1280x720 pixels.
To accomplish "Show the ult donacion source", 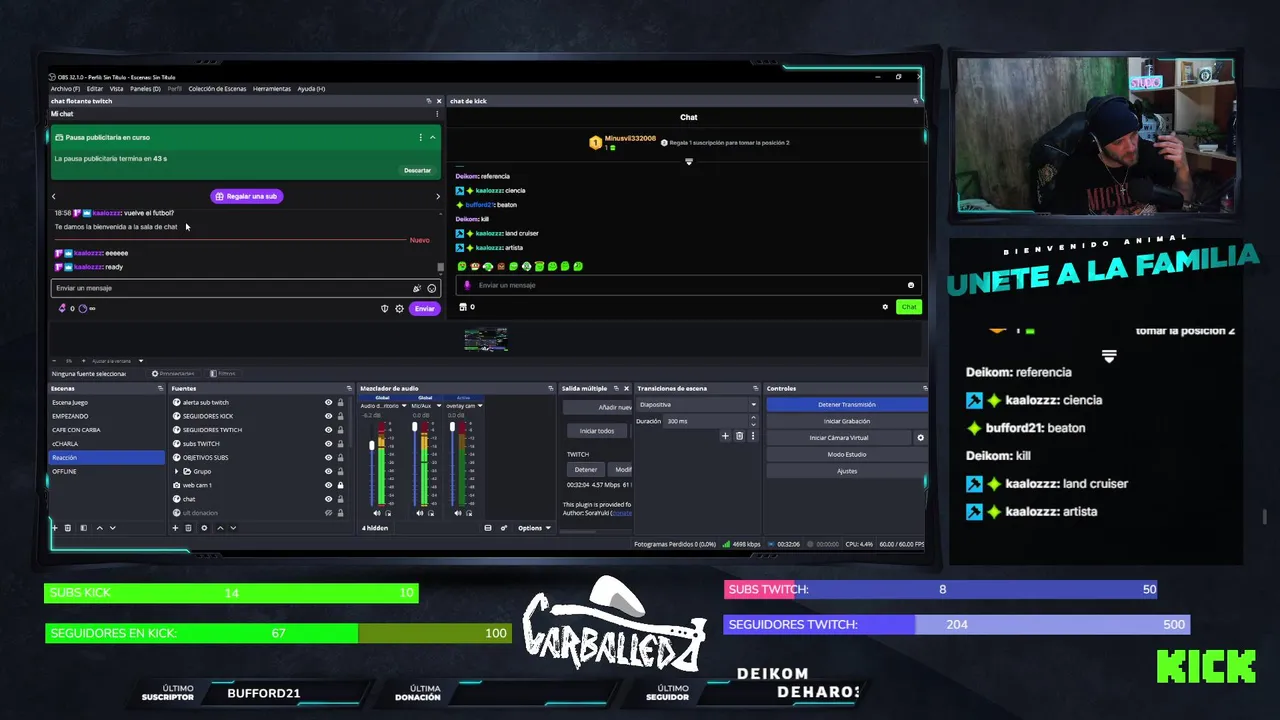I will pyautogui.click(x=328, y=513).
